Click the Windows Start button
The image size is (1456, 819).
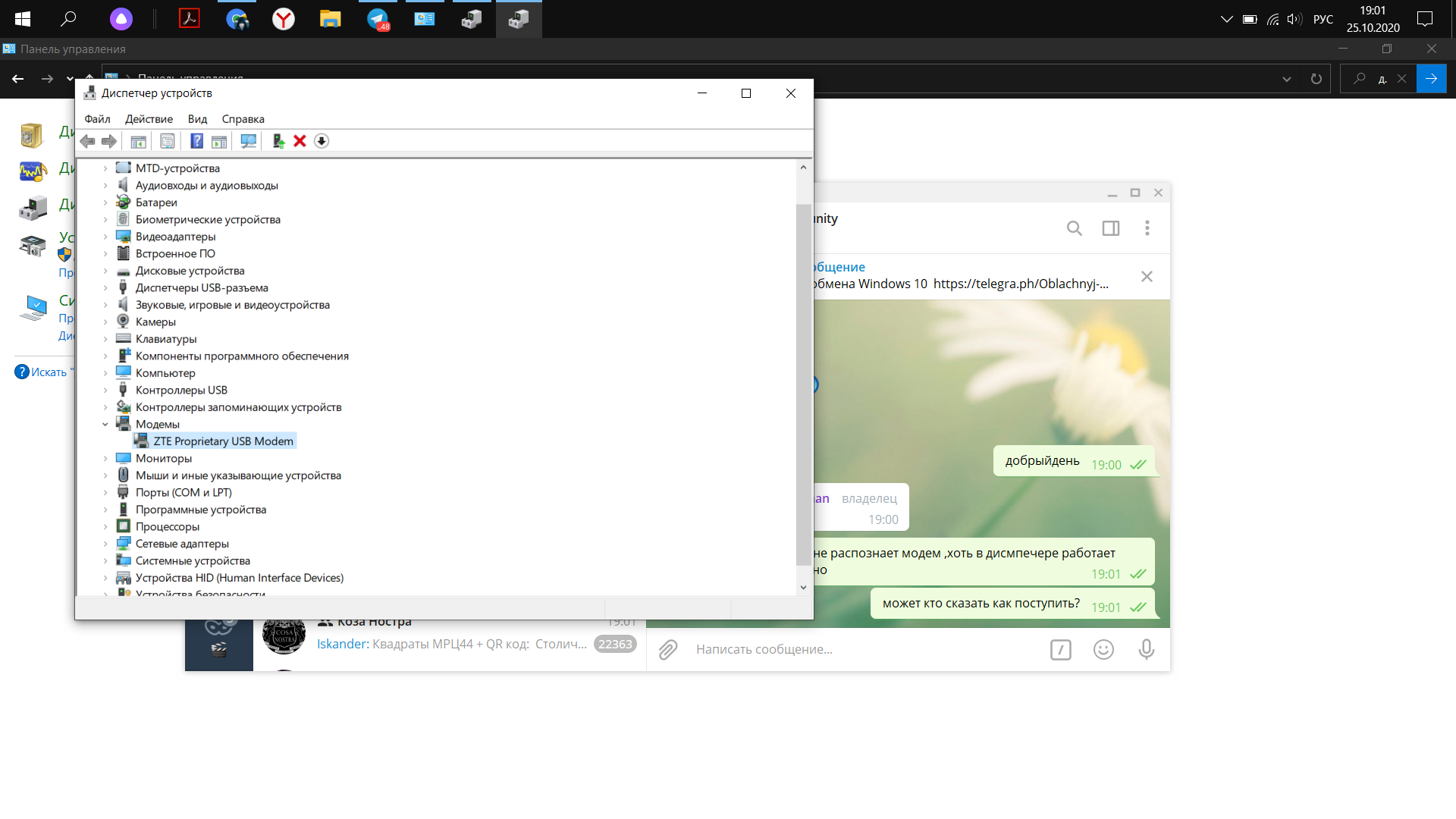(23, 19)
